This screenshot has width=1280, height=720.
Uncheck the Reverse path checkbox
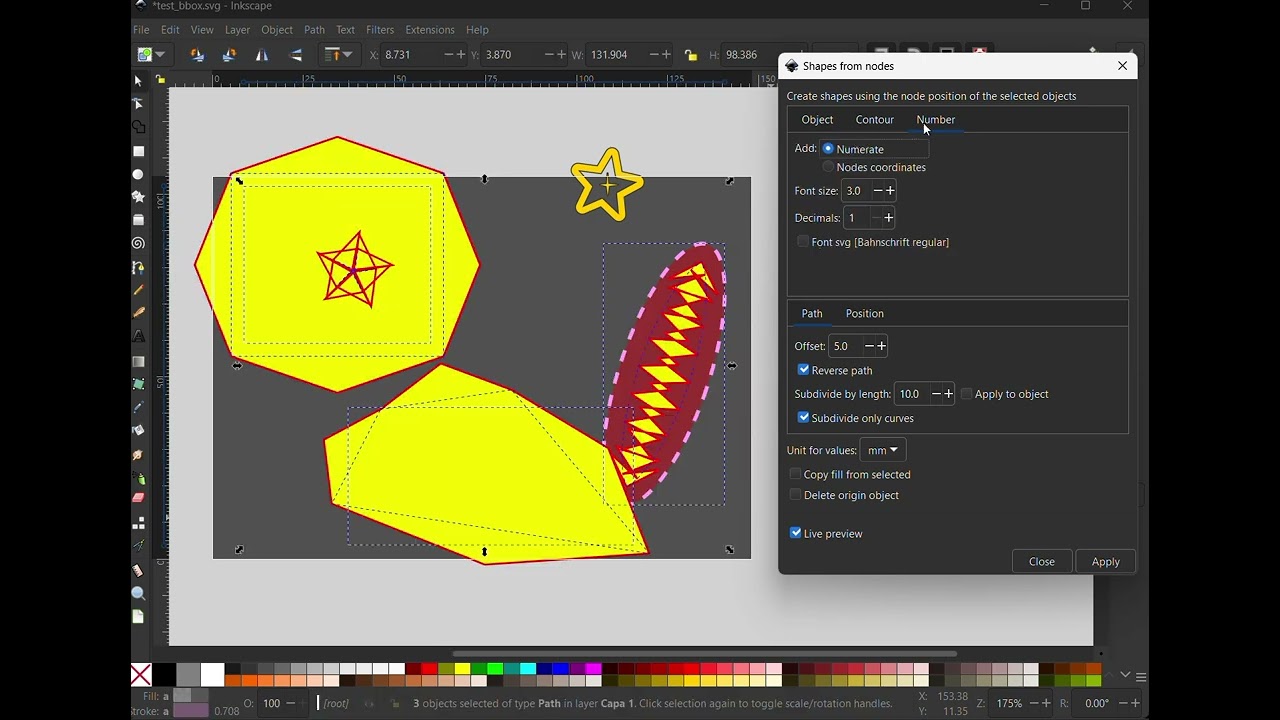tap(803, 370)
